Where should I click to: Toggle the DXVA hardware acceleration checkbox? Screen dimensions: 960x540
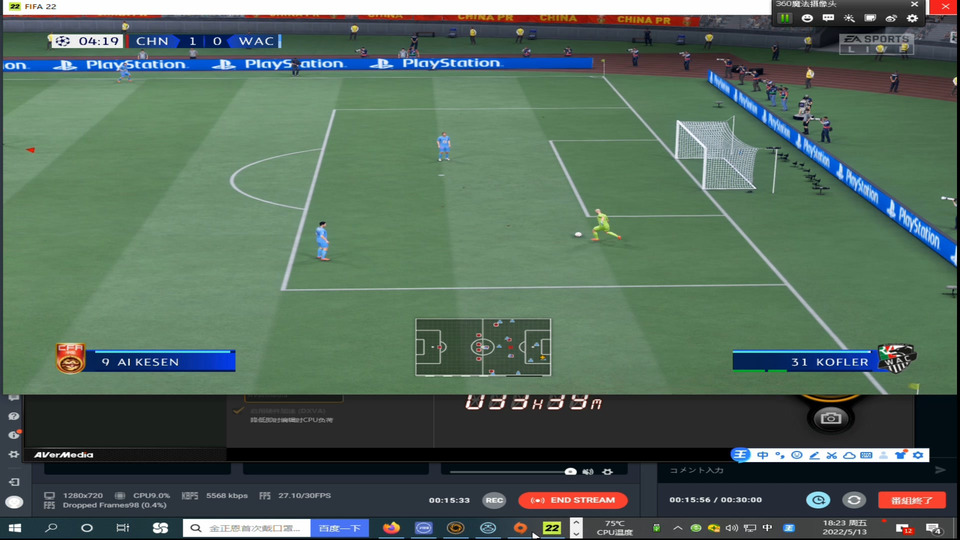click(x=238, y=411)
